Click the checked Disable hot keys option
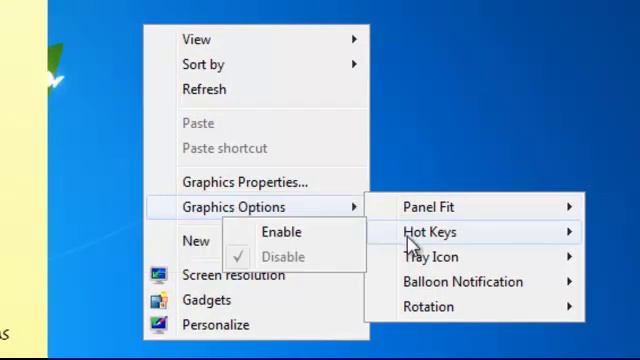This screenshot has height=360, width=640. [x=294, y=257]
